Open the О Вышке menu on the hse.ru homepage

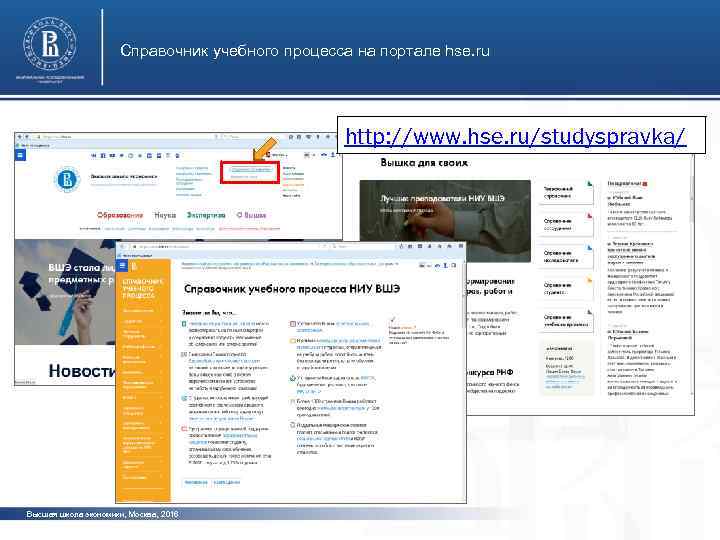click(x=251, y=215)
